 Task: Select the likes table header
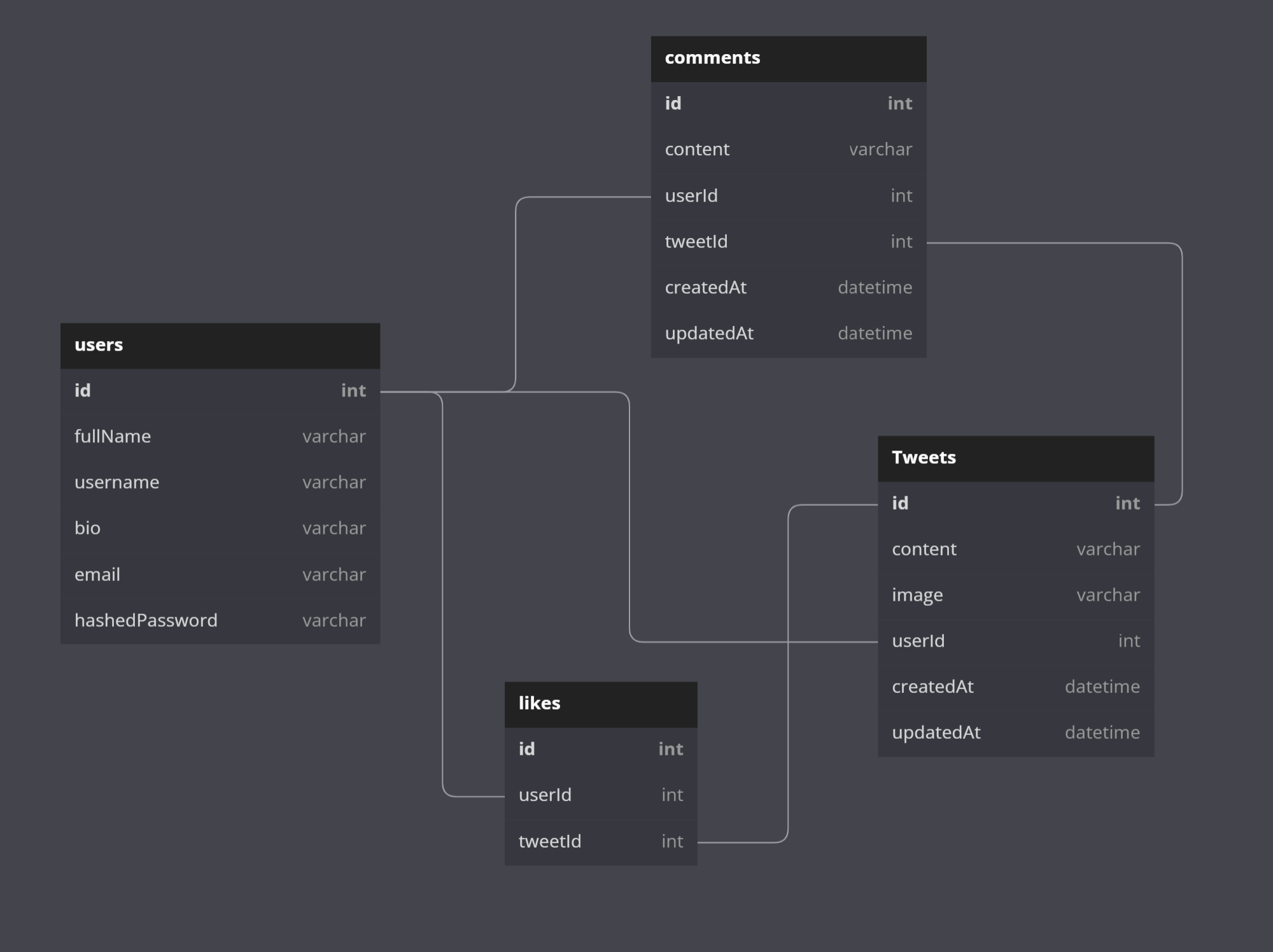pos(601,704)
